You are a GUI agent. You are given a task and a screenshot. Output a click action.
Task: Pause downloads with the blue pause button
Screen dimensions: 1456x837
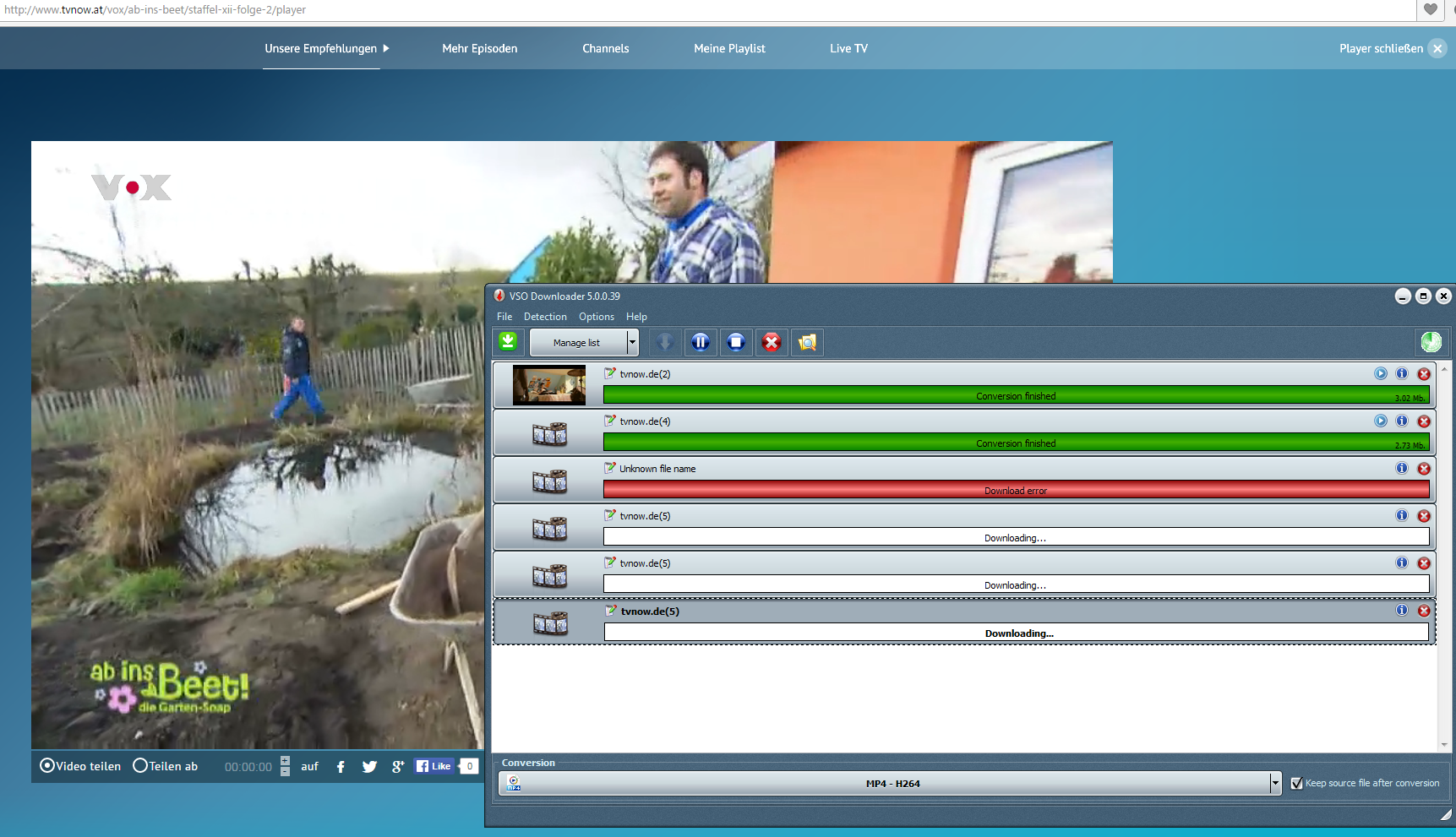pos(701,342)
